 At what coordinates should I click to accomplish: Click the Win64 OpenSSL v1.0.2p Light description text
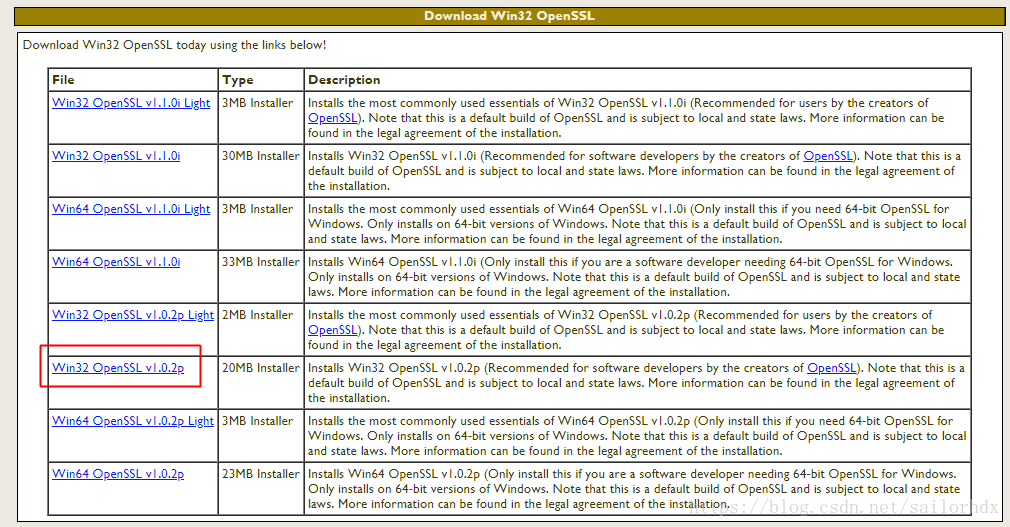(x=637, y=436)
